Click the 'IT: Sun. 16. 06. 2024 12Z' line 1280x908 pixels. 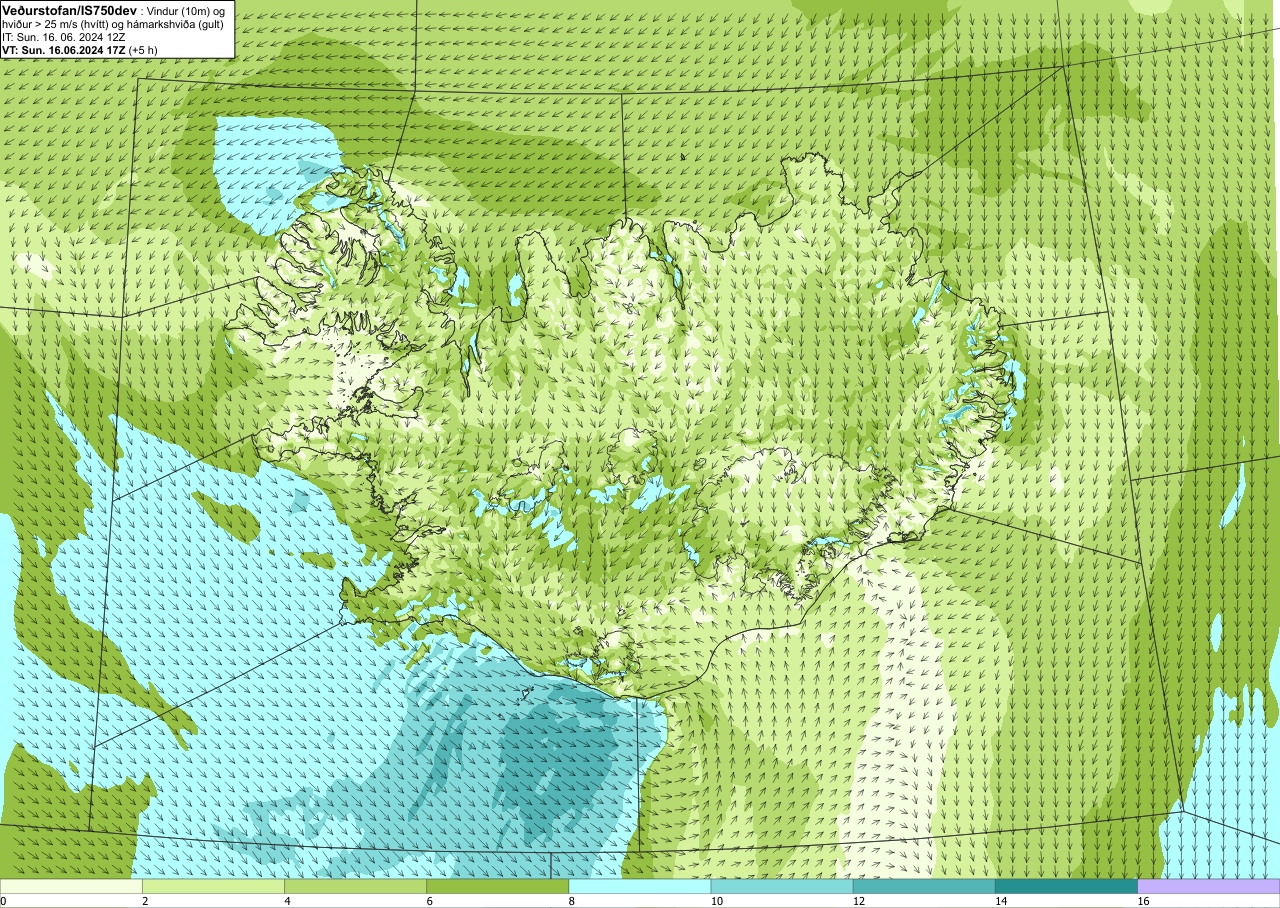coord(64,37)
